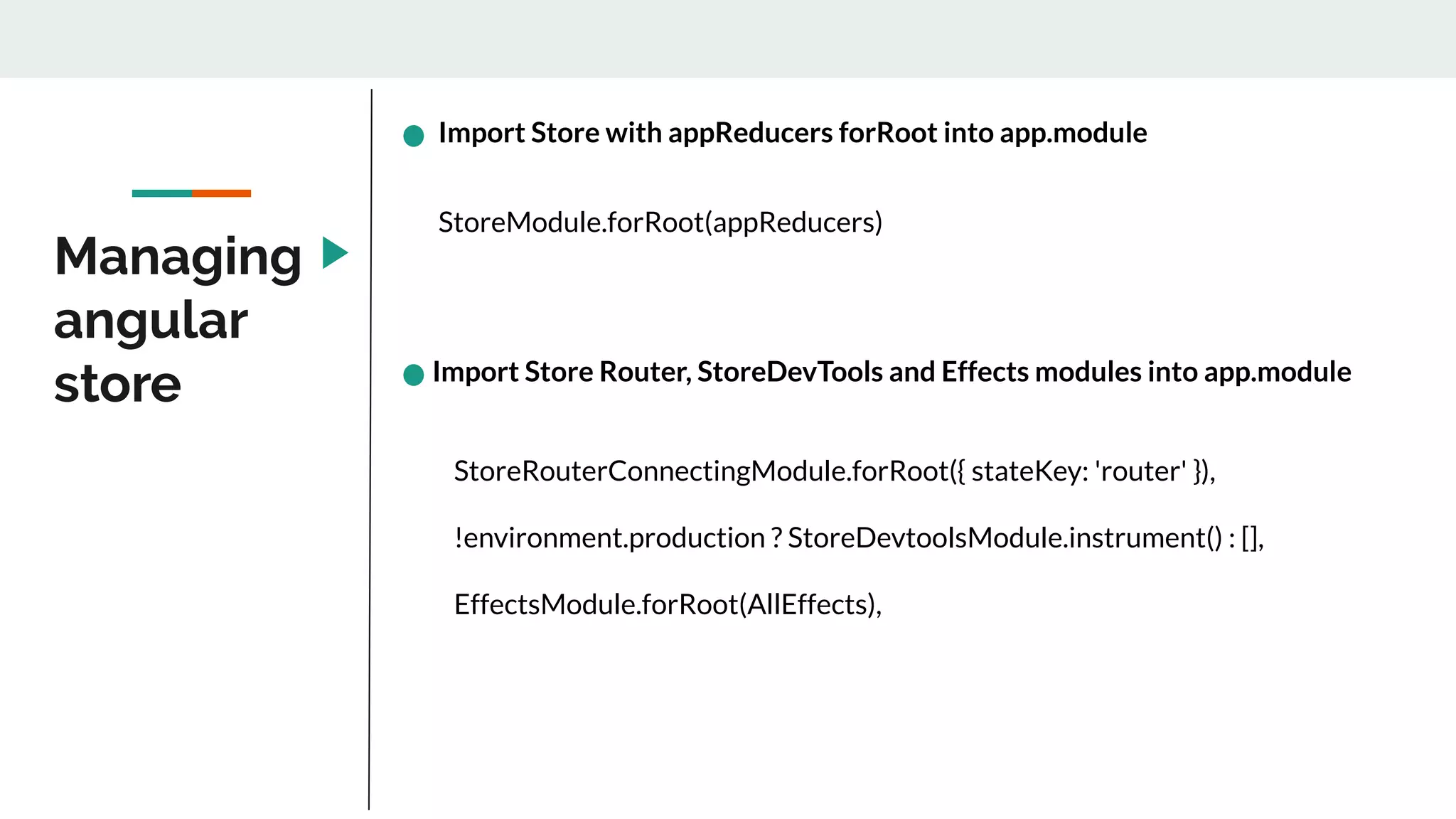This screenshot has height=819, width=1456.
Task: Click the word 'angular' in the title
Action: pos(151,321)
